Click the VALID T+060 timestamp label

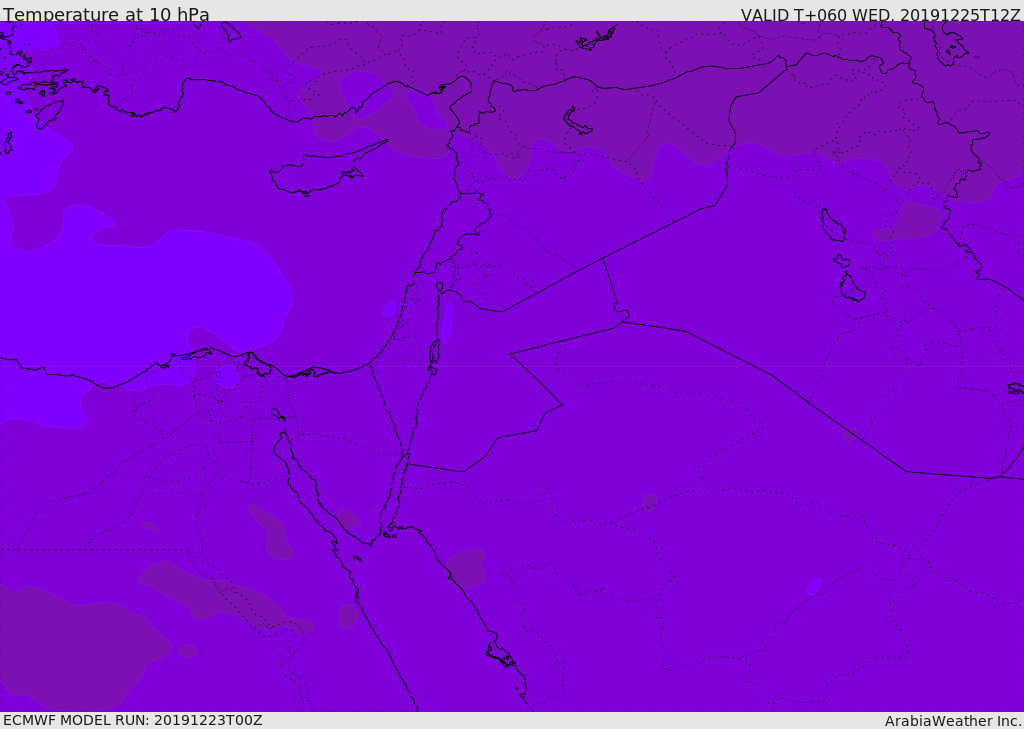[880, 14]
